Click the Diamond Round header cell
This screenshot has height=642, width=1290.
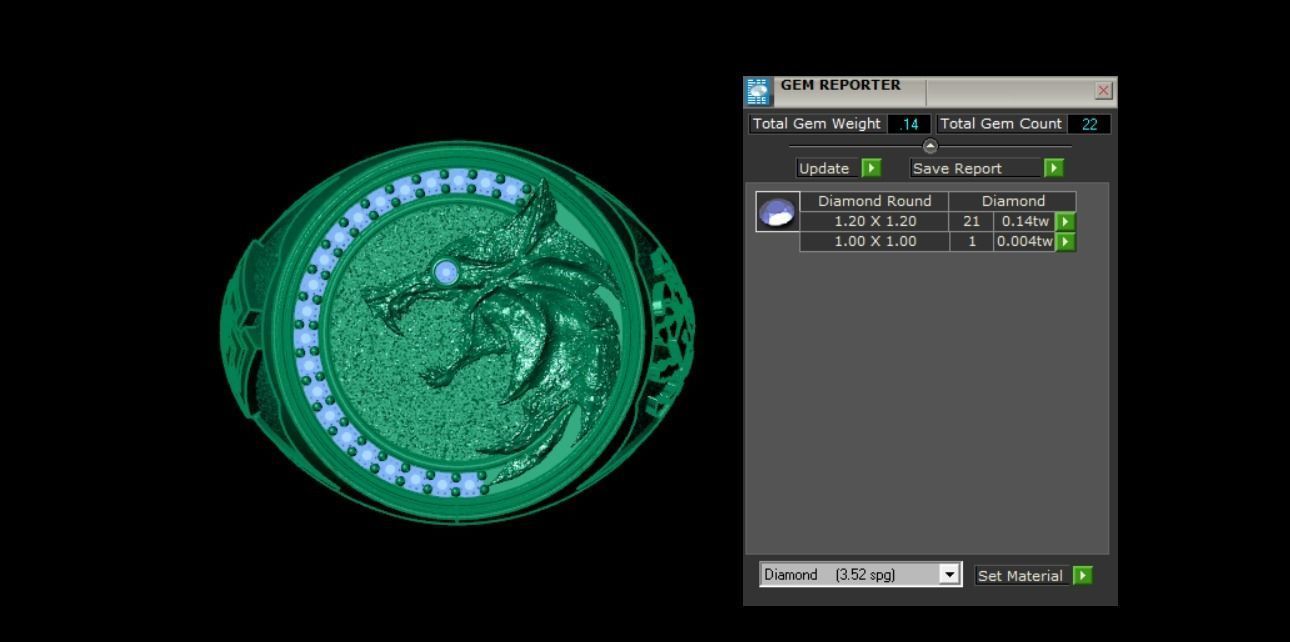point(874,201)
